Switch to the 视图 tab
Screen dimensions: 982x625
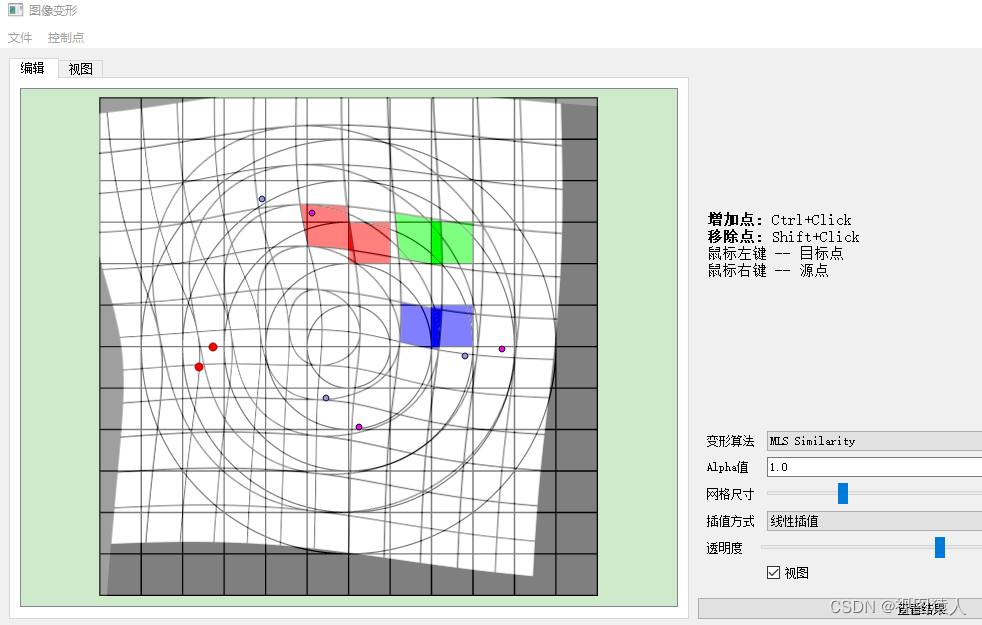80,69
